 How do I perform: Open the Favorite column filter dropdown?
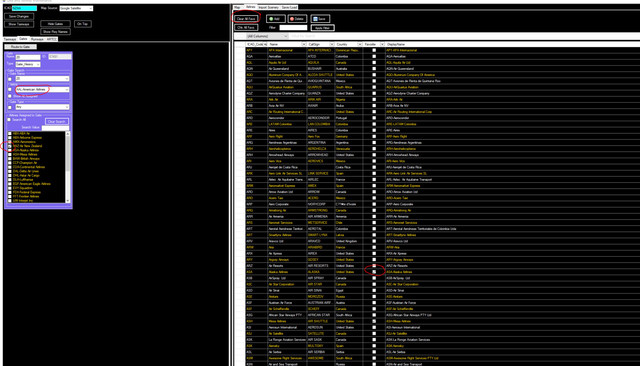pos(382,44)
